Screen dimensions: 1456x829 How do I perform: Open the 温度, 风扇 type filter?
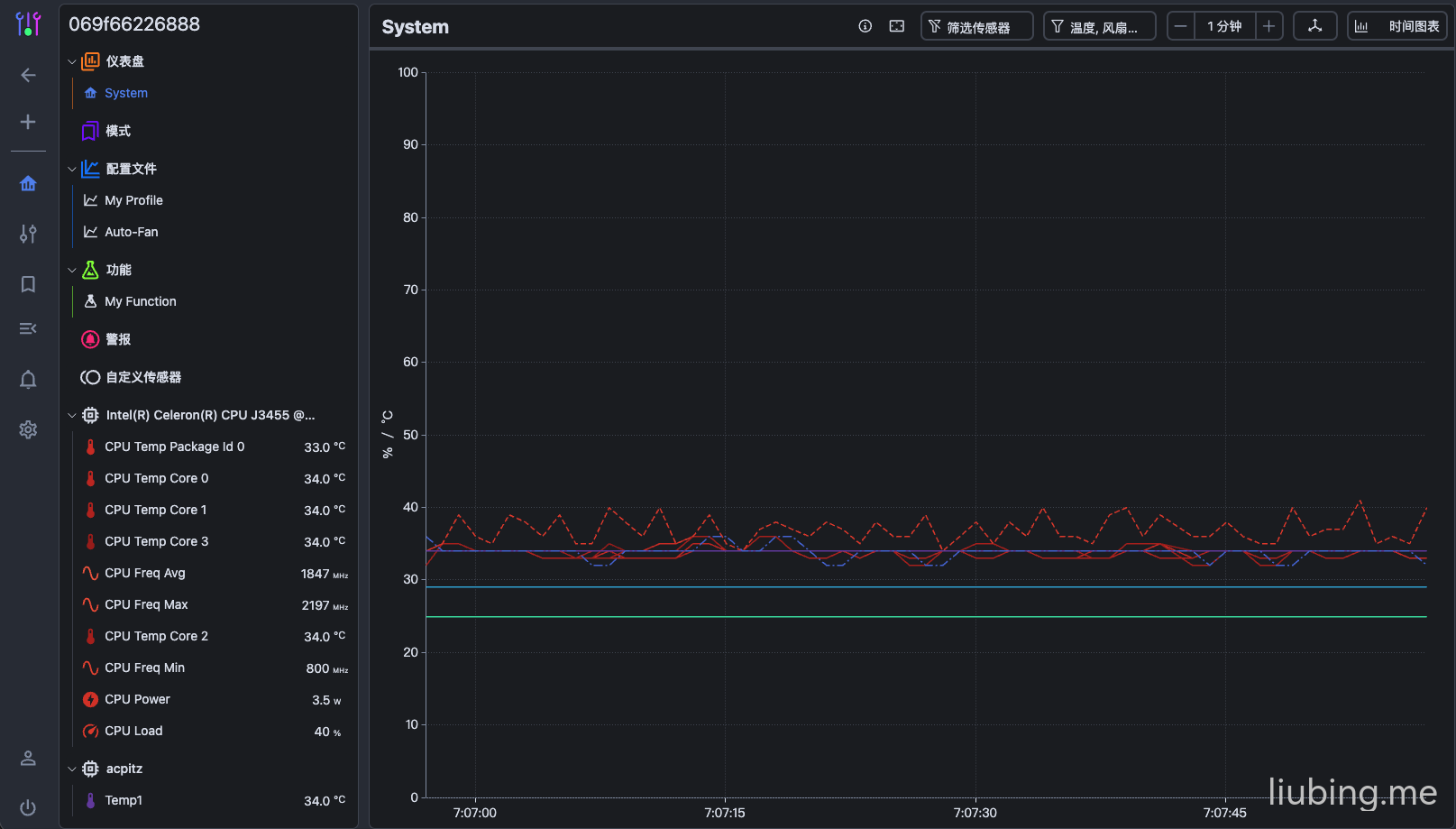pos(1099,26)
